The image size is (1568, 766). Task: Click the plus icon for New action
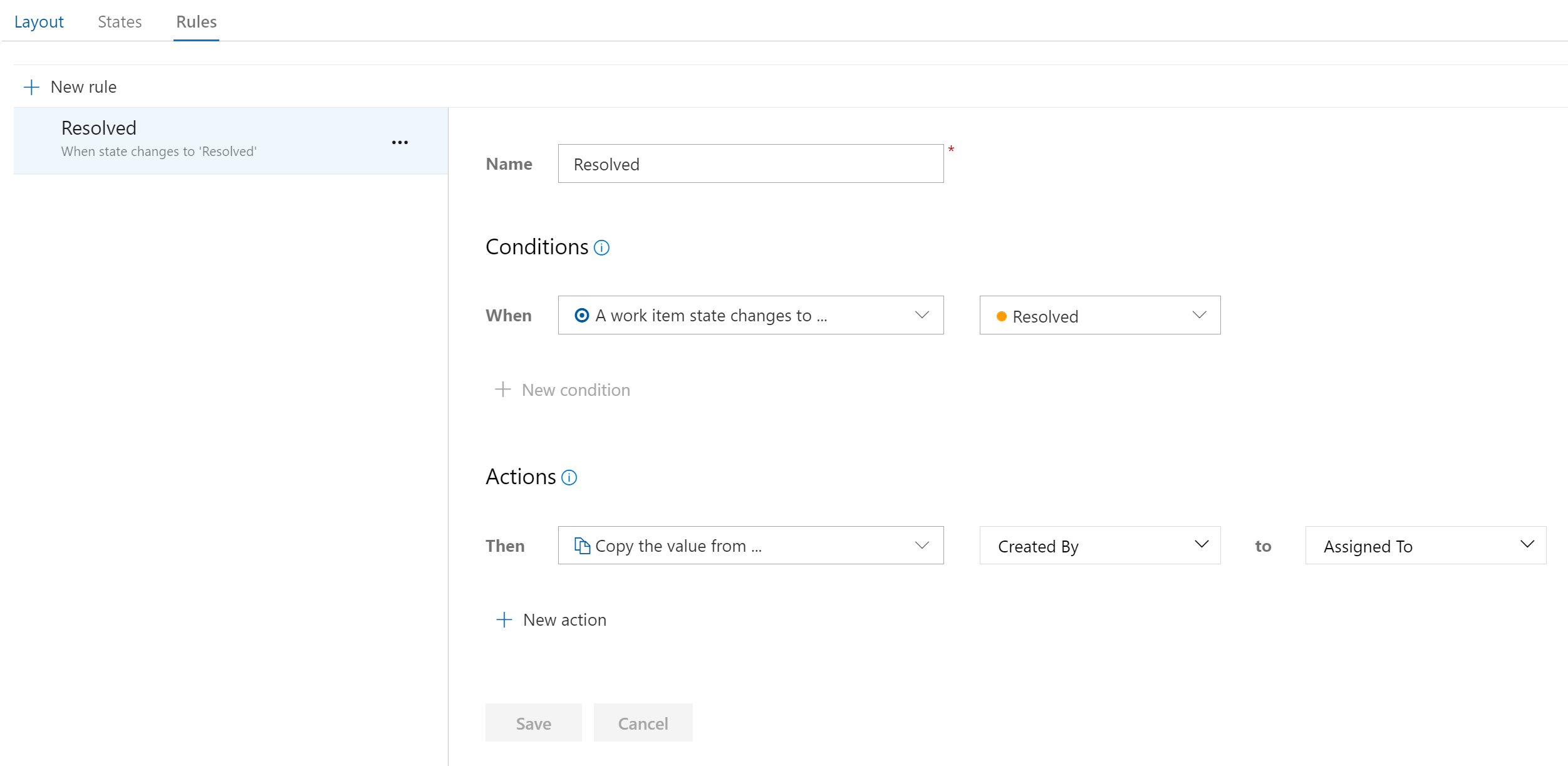click(504, 620)
